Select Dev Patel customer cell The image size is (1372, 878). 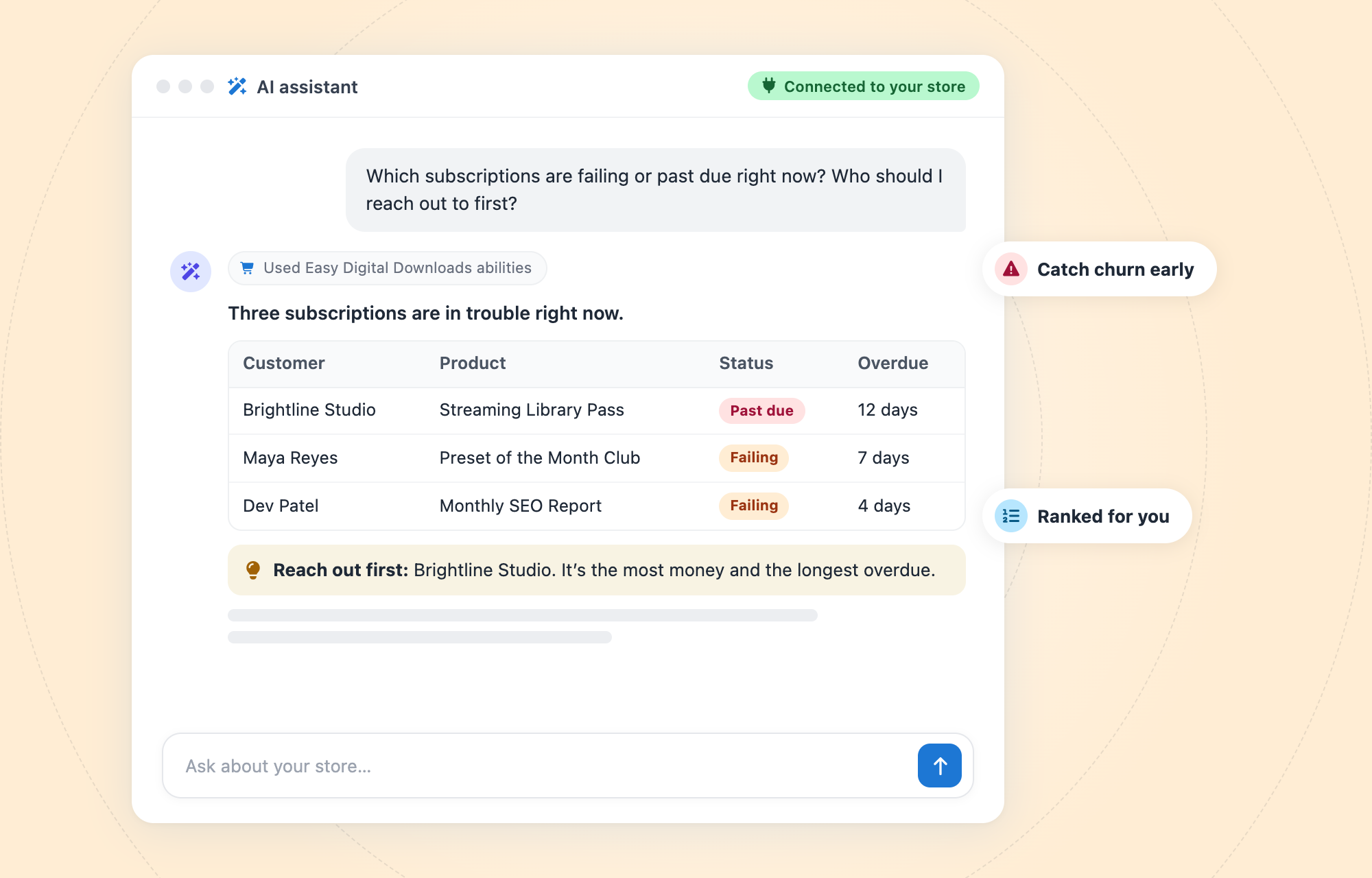point(281,506)
